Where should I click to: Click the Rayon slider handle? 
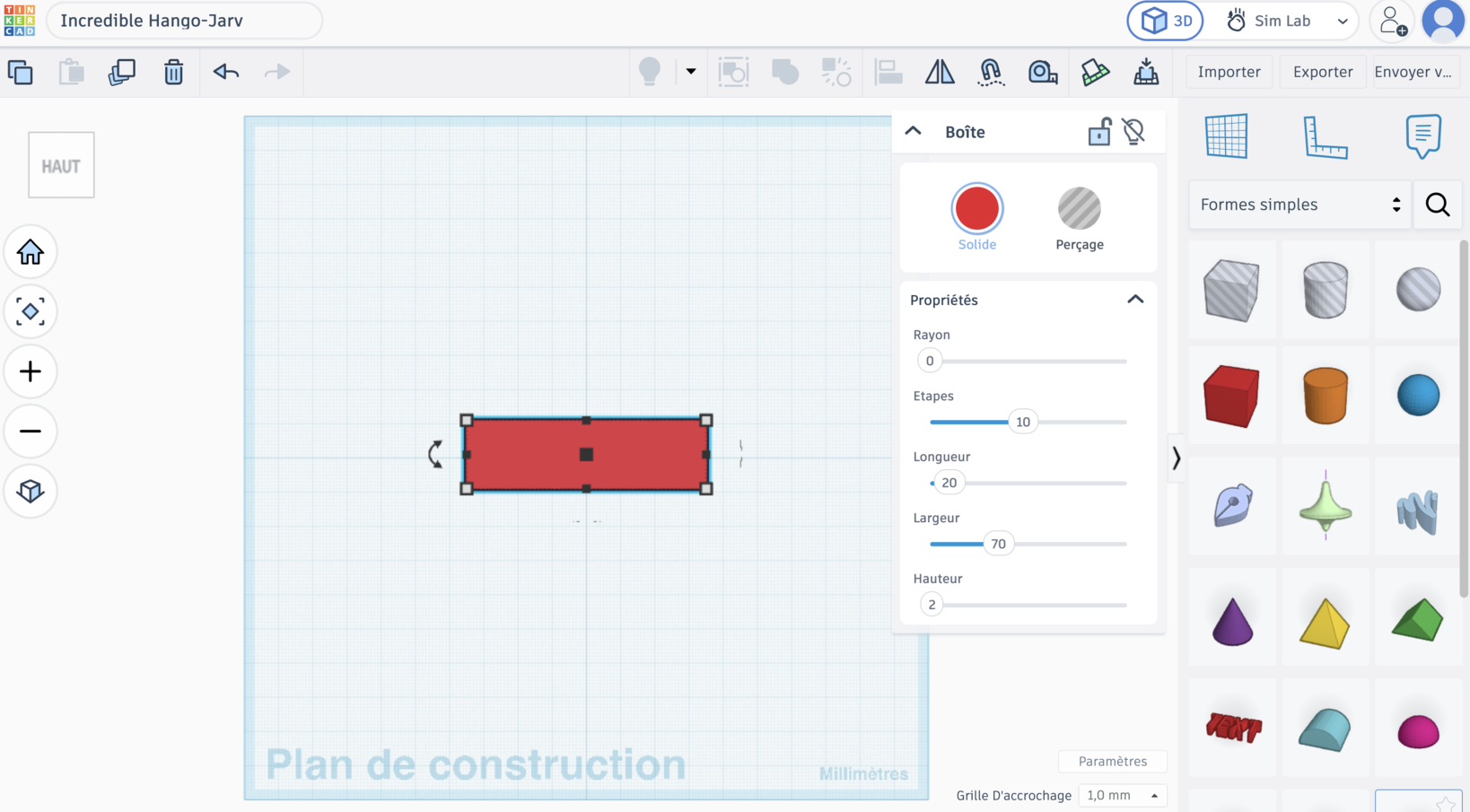point(930,361)
